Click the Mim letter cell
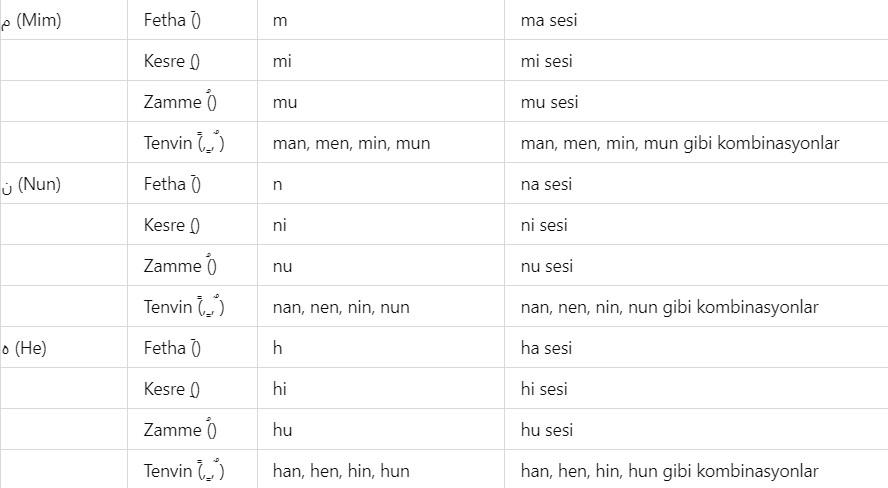Screen dimensions: 888x488 tap(33, 20)
